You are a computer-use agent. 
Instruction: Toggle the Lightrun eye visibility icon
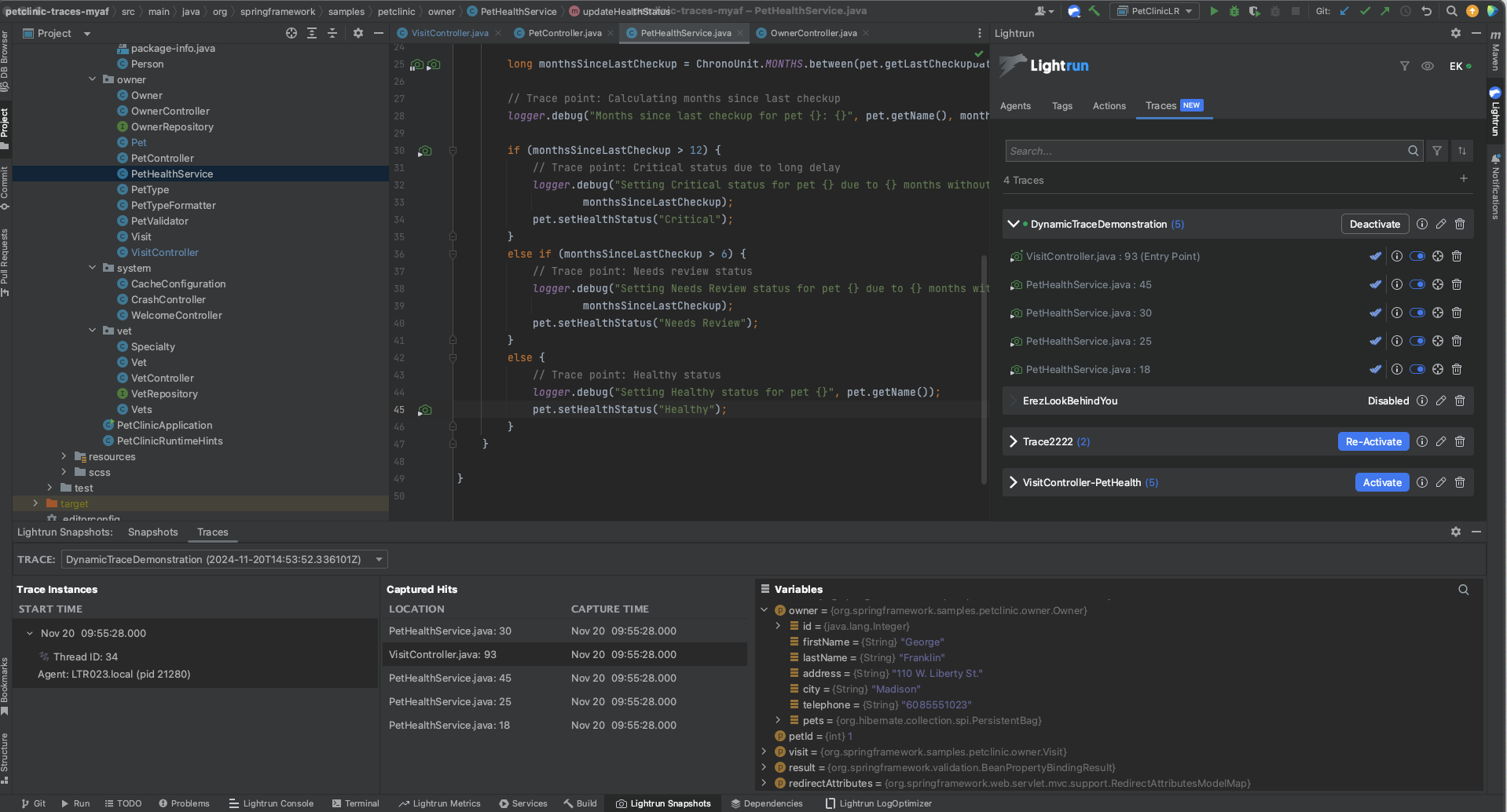[1427, 66]
